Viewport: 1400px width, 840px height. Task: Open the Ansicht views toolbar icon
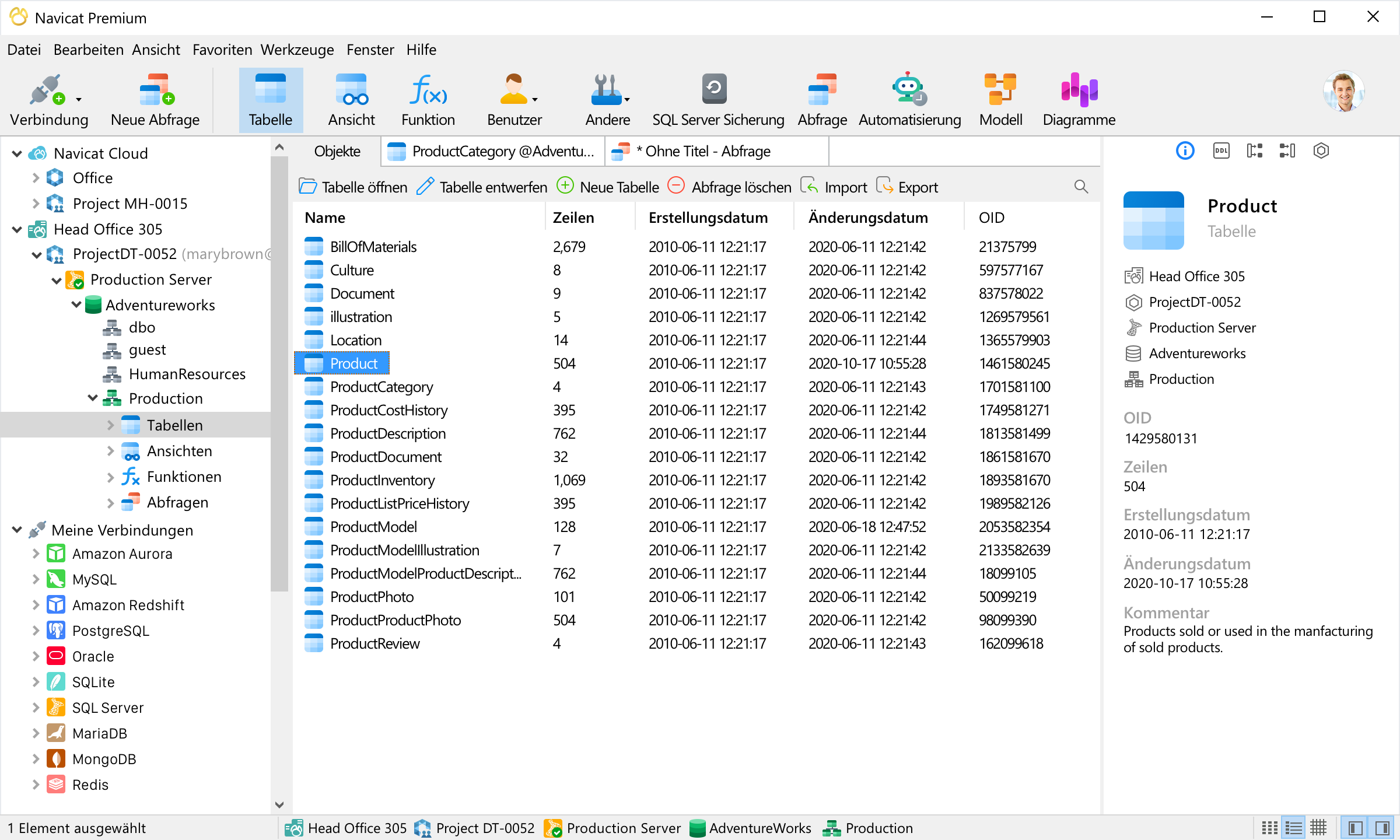point(351,100)
